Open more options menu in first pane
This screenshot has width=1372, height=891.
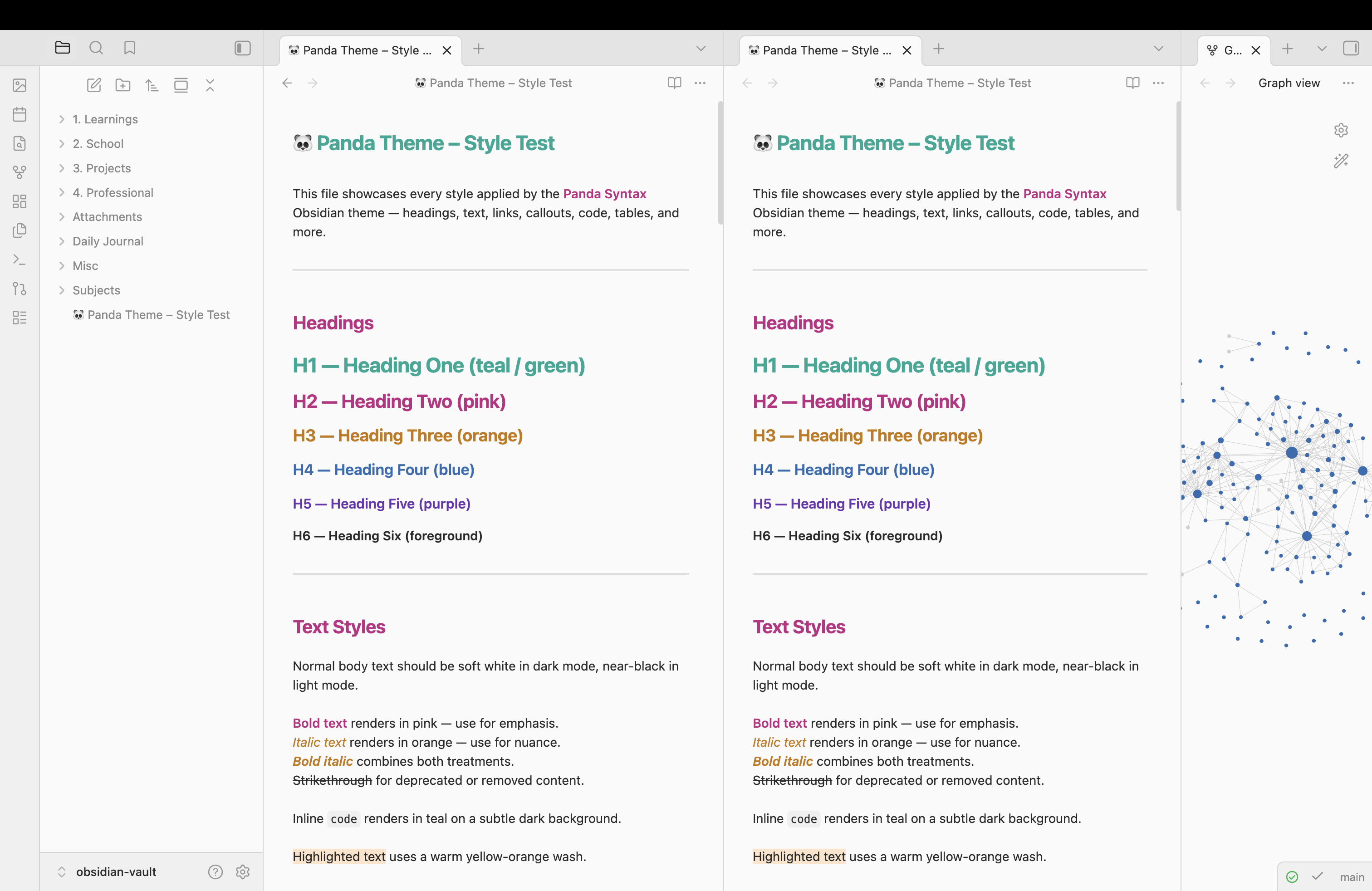click(700, 83)
